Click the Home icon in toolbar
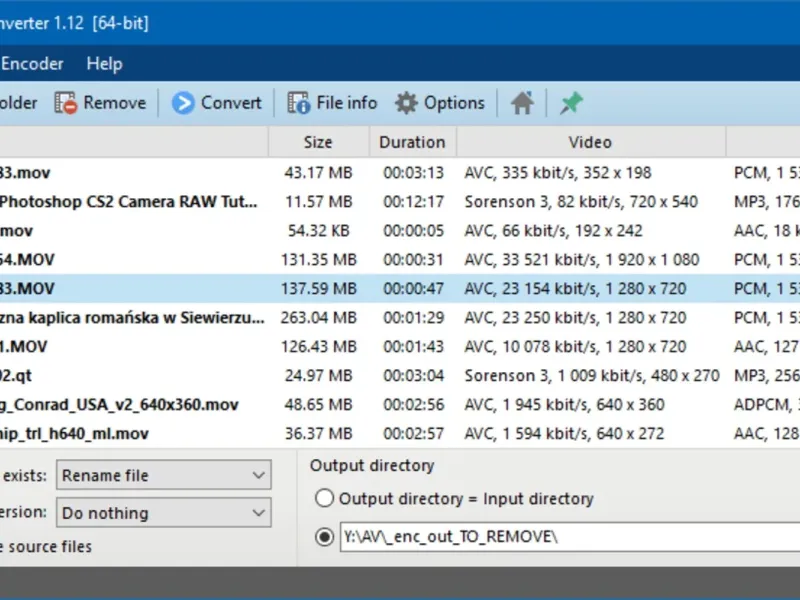 point(522,103)
